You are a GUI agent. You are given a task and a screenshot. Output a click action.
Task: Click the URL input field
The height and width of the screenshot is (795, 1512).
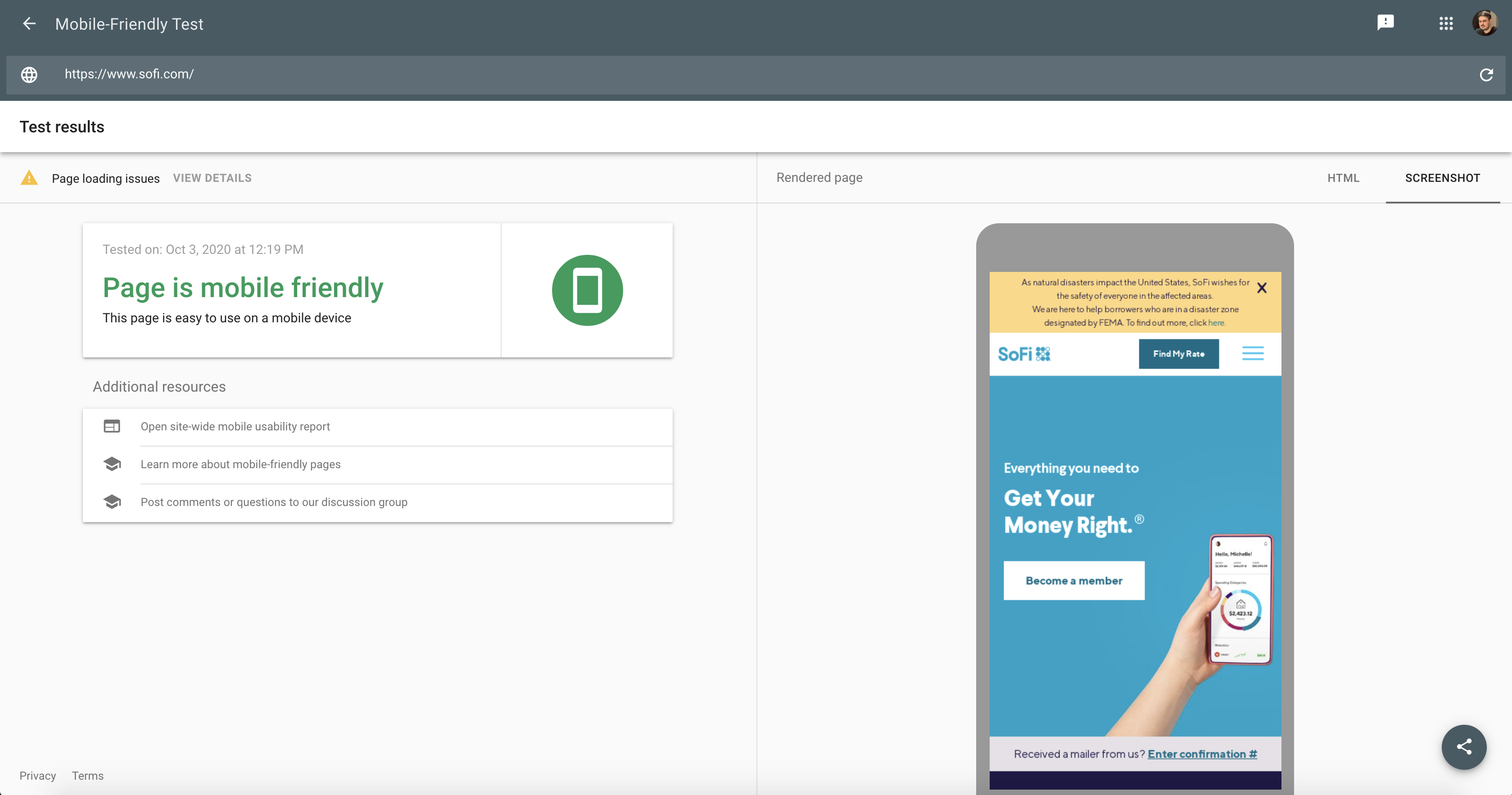(x=704, y=75)
